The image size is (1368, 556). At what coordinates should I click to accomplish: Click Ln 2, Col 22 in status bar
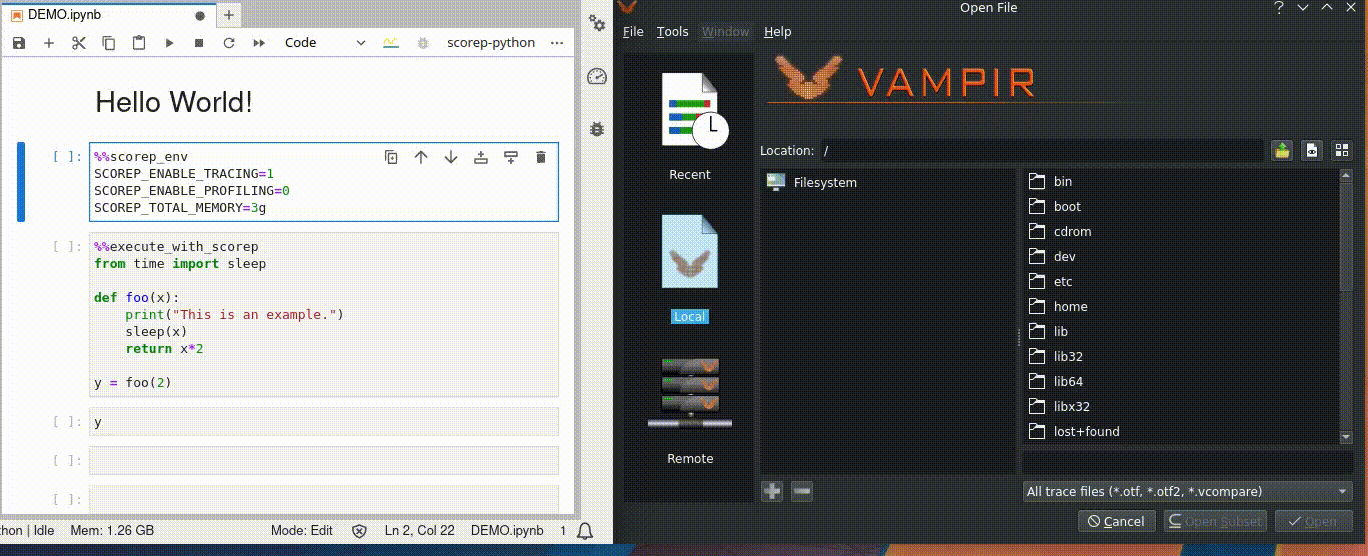coord(420,531)
